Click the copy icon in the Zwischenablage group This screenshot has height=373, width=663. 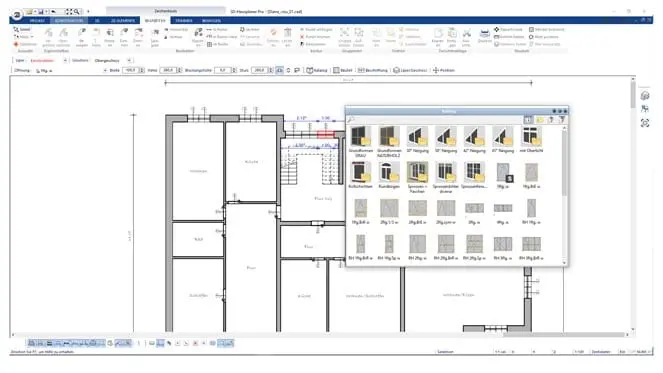tap(438, 33)
